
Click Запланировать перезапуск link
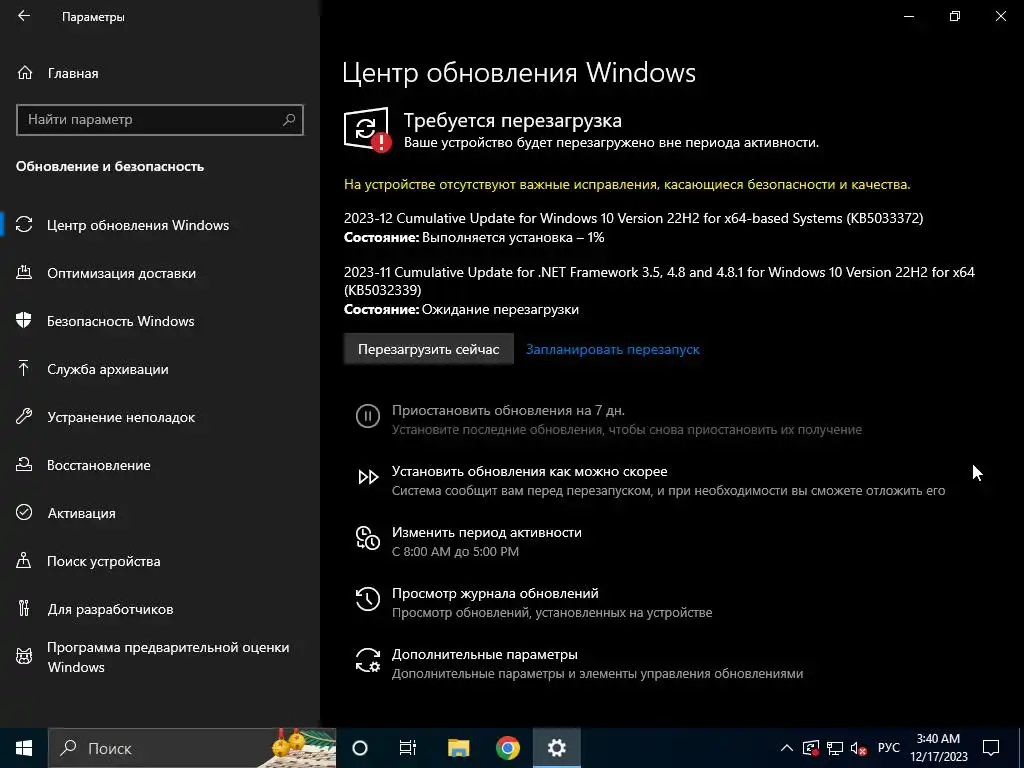[x=613, y=349]
